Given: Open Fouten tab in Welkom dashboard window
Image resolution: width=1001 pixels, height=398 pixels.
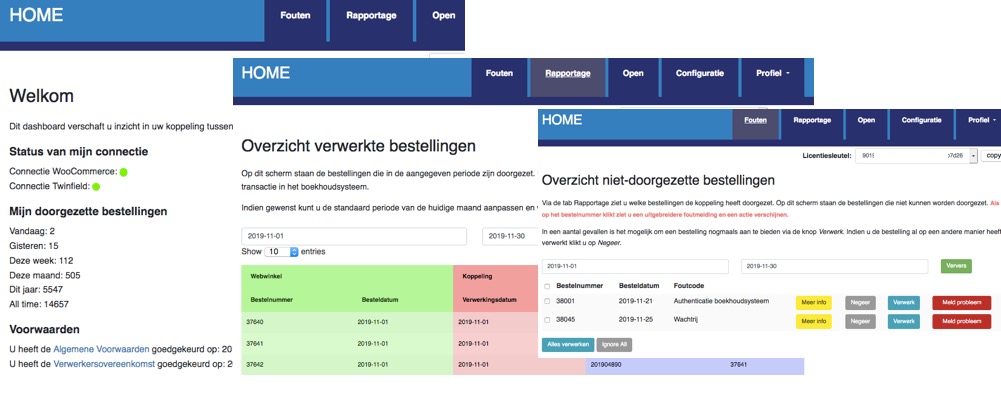Looking at the screenshot, I should pos(295,15).
